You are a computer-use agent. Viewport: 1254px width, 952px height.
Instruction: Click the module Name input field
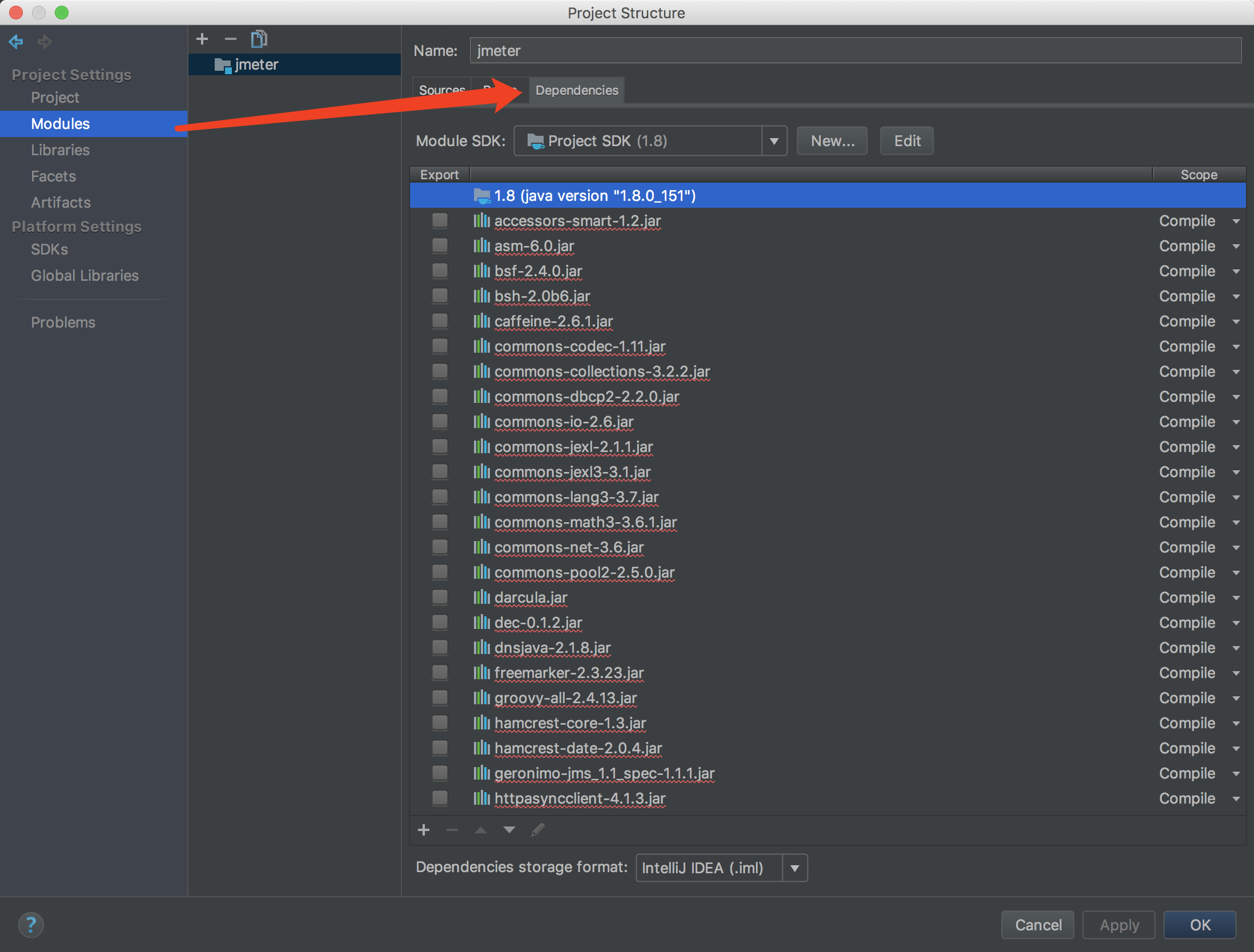pos(855,51)
